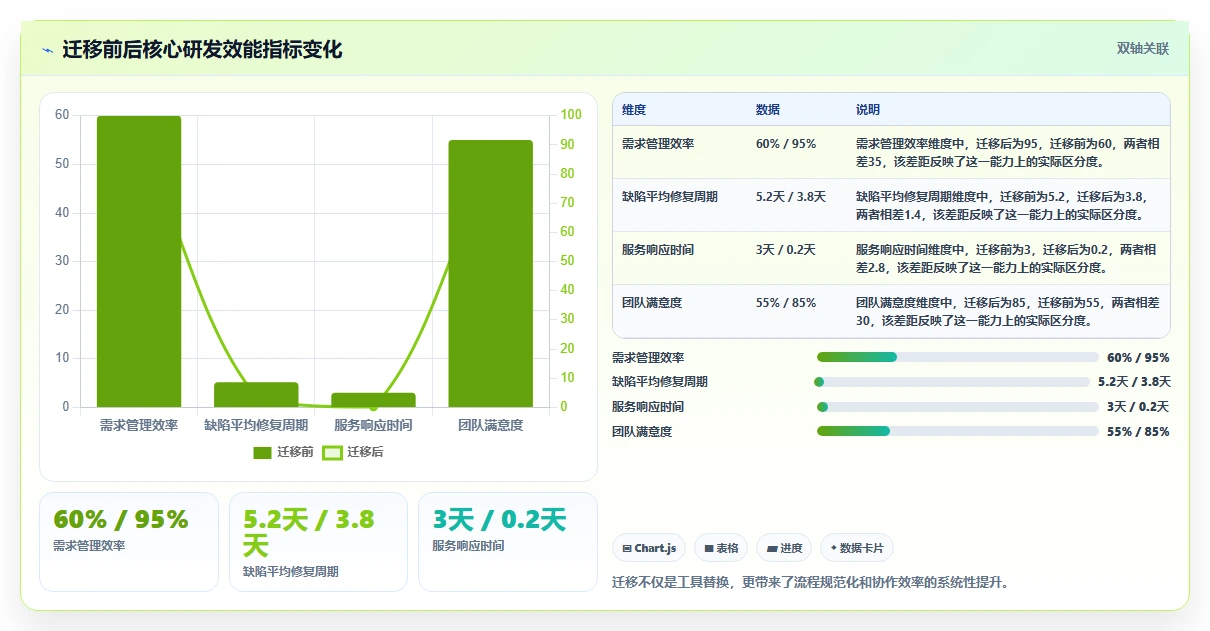The width and height of the screenshot is (1210, 631).
Task: Click the 需求管理效率 progress bar
Action: pos(958,357)
